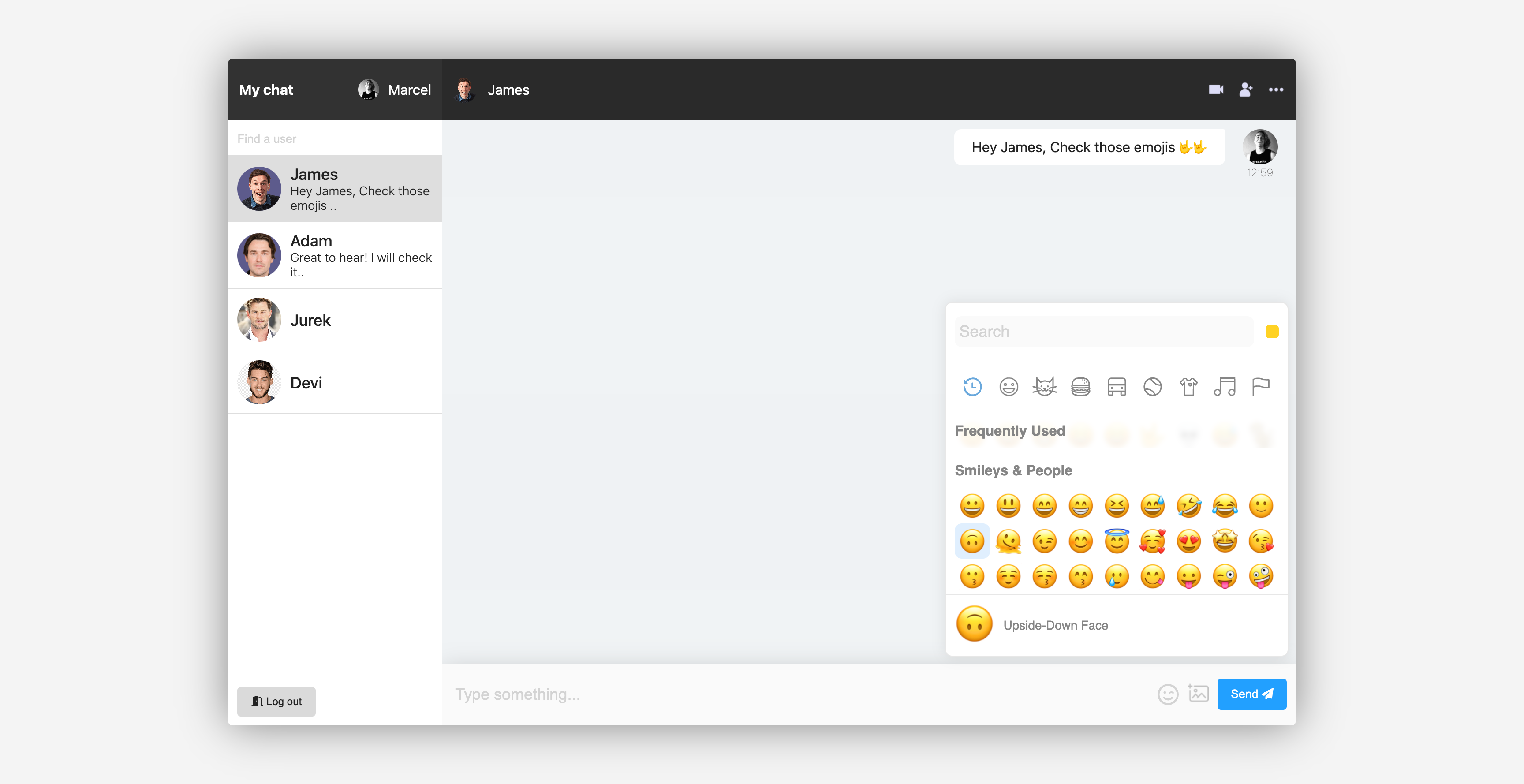Switch to Smileys & People tab
The image size is (1524, 784).
(x=1009, y=386)
